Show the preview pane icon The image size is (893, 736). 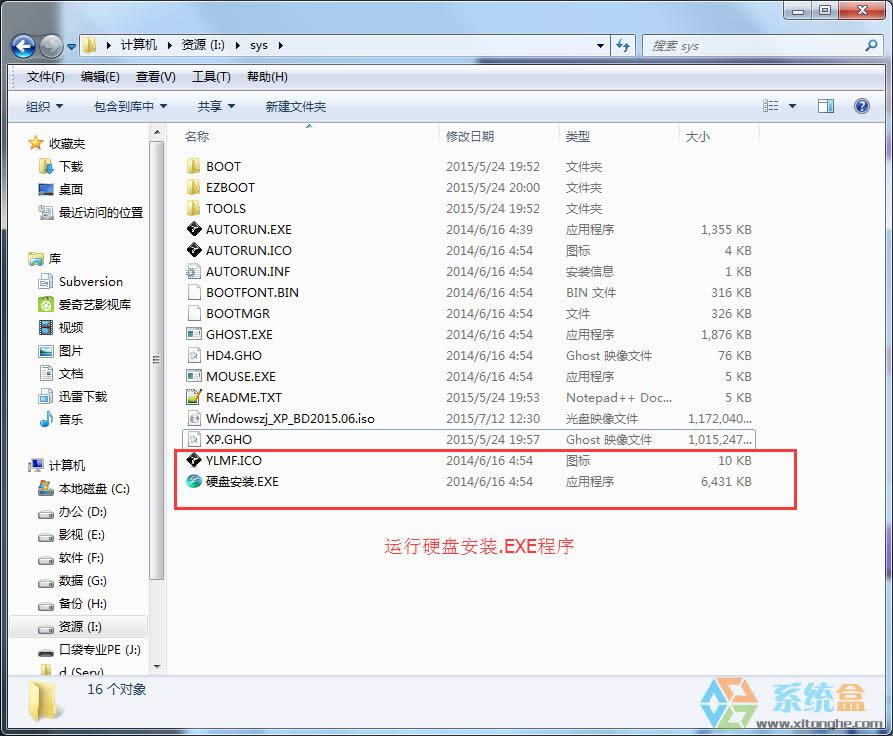point(825,106)
